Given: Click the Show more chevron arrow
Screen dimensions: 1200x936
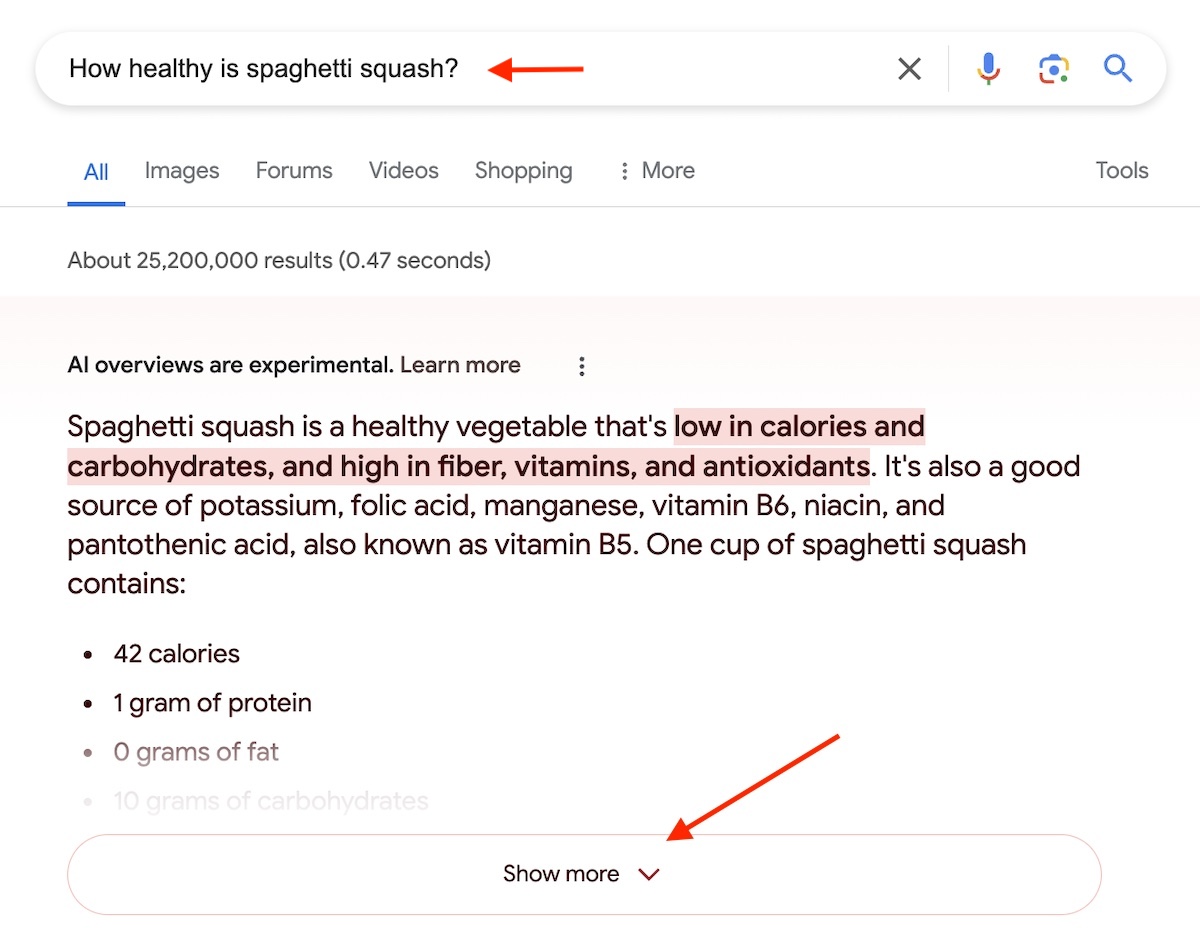Looking at the screenshot, I should tap(649, 875).
